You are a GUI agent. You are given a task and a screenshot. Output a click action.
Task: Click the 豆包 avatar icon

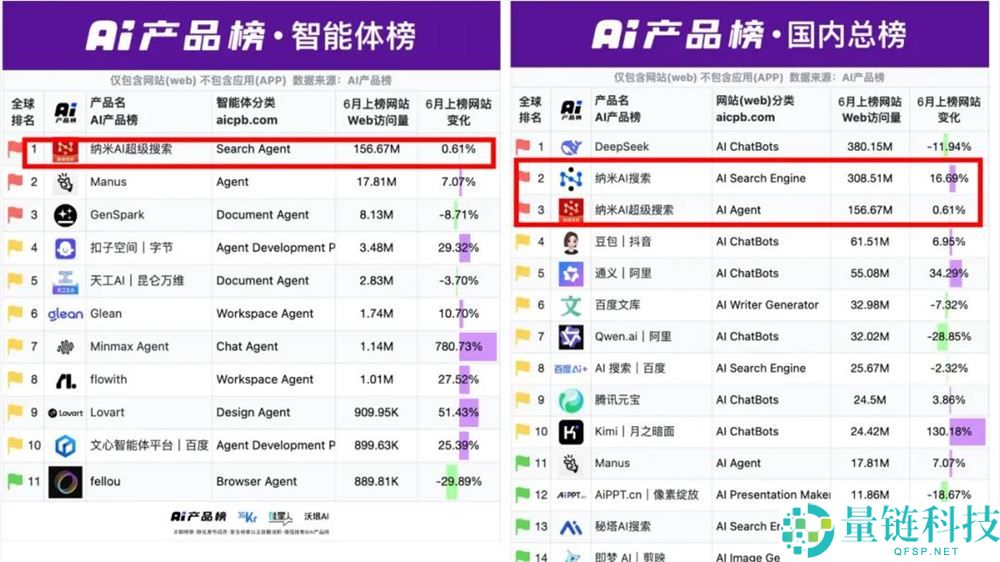[x=571, y=242]
